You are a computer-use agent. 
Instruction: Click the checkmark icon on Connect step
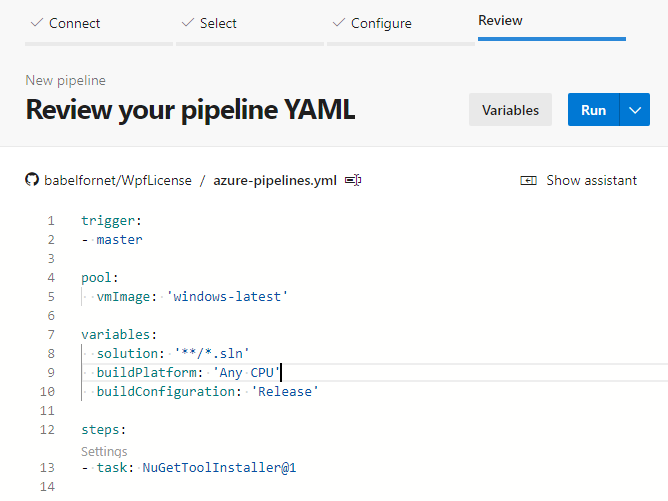coord(37,22)
